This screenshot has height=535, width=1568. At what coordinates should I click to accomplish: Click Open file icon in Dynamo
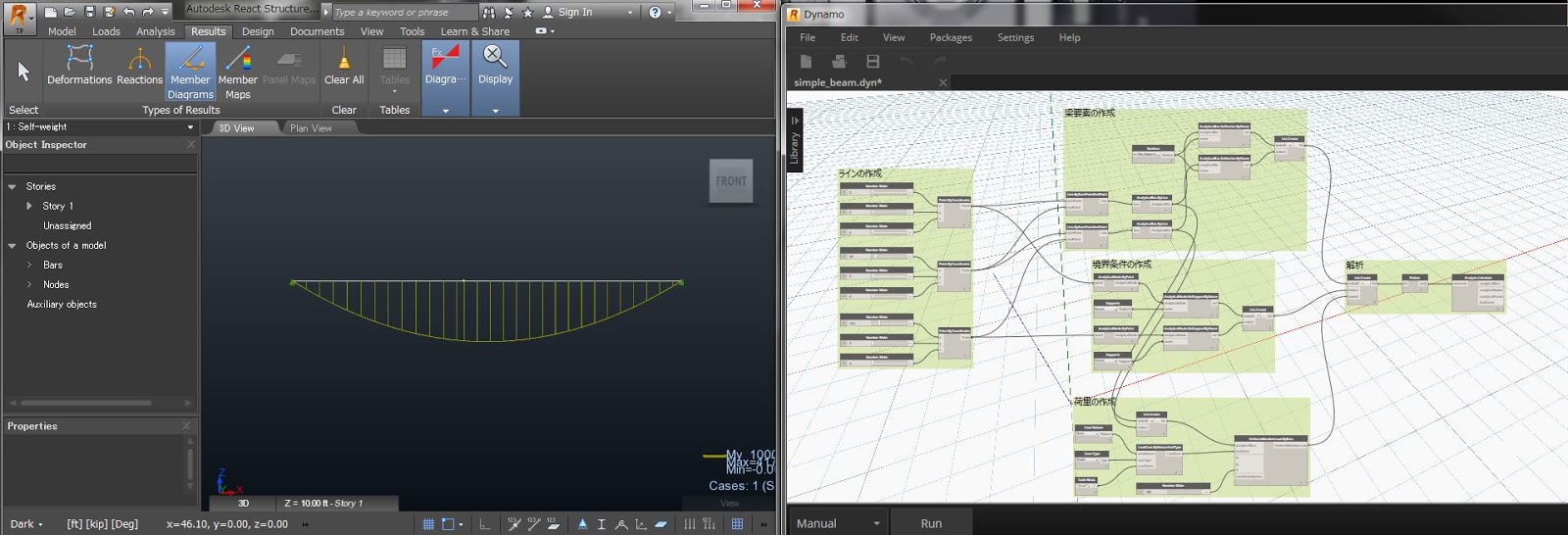839,61
